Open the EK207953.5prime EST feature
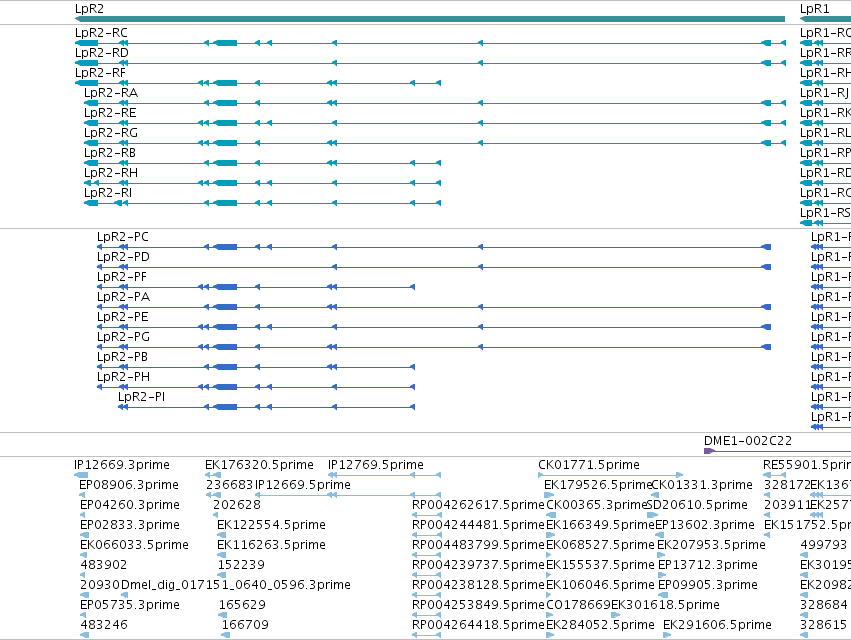Viewport: 851px width, 640px height. (662, 555)
